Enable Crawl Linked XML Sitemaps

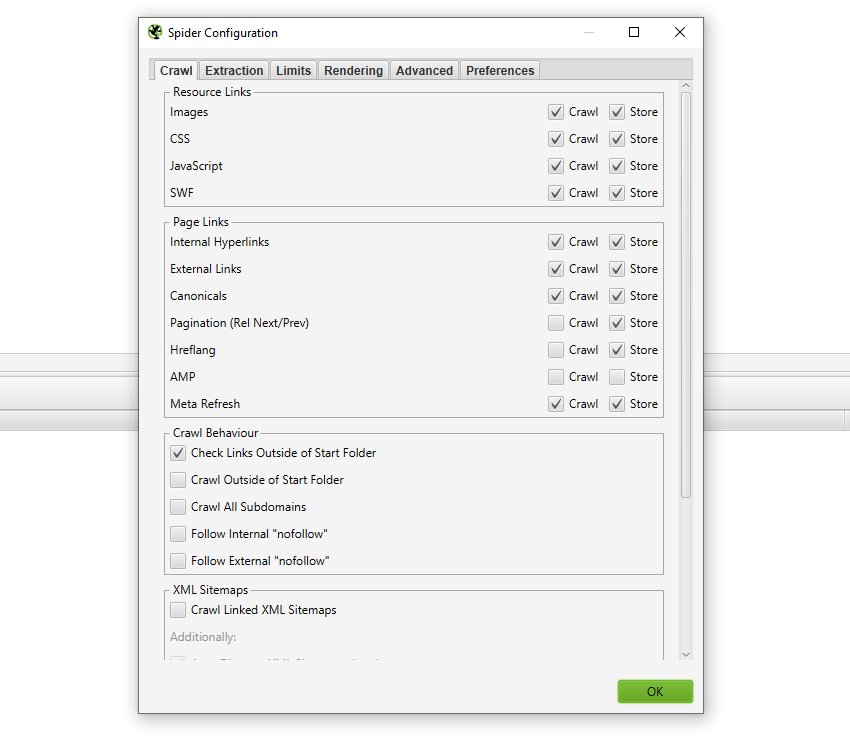coord(178,610)
